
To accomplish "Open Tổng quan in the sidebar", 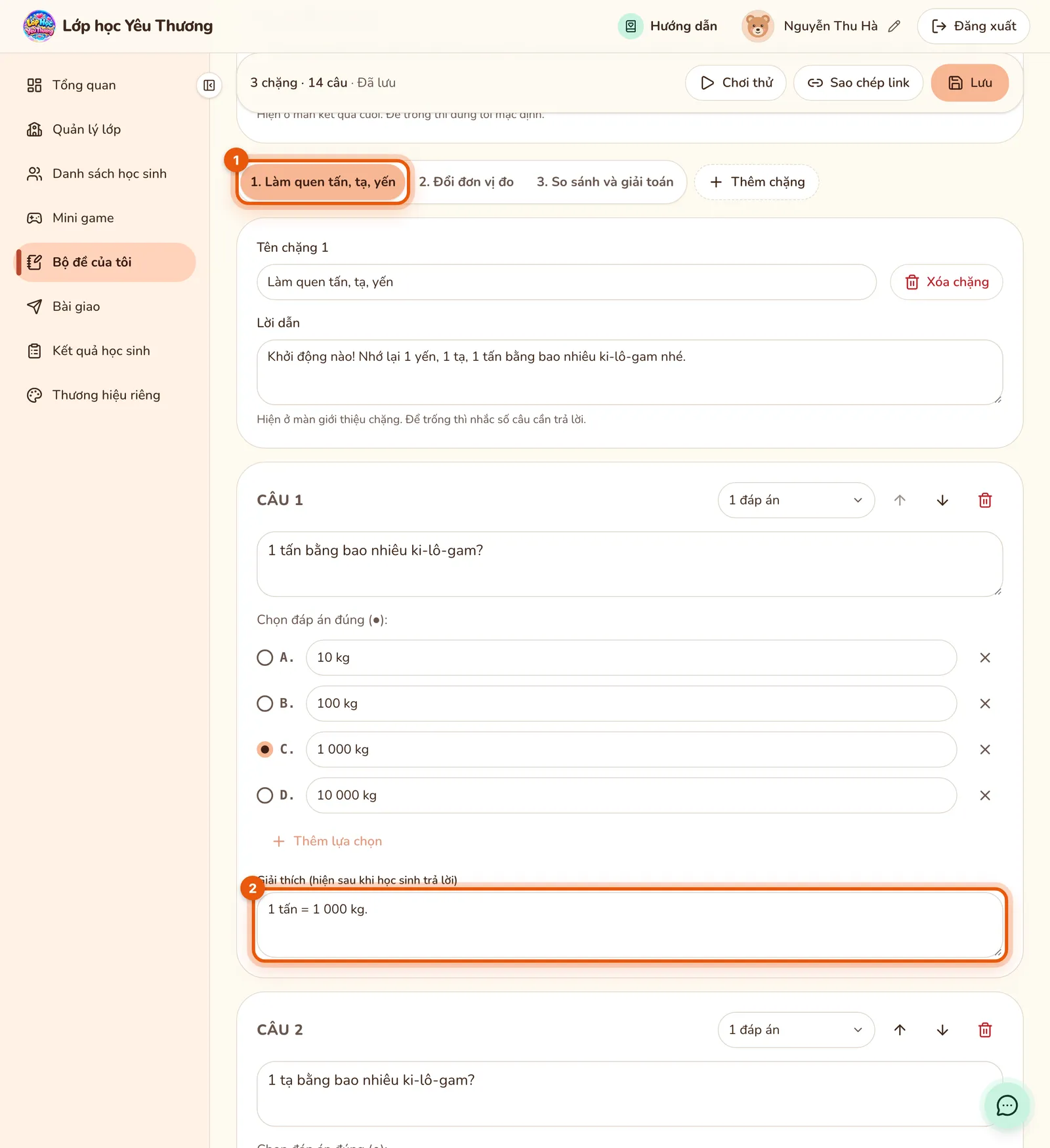I will (105, 85).
